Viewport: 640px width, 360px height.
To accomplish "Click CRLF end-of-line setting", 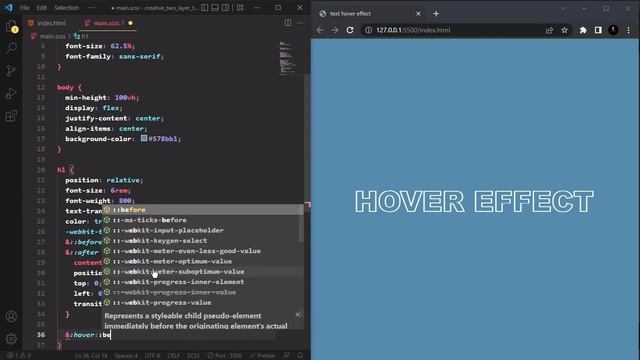I will tap(173, 356).
